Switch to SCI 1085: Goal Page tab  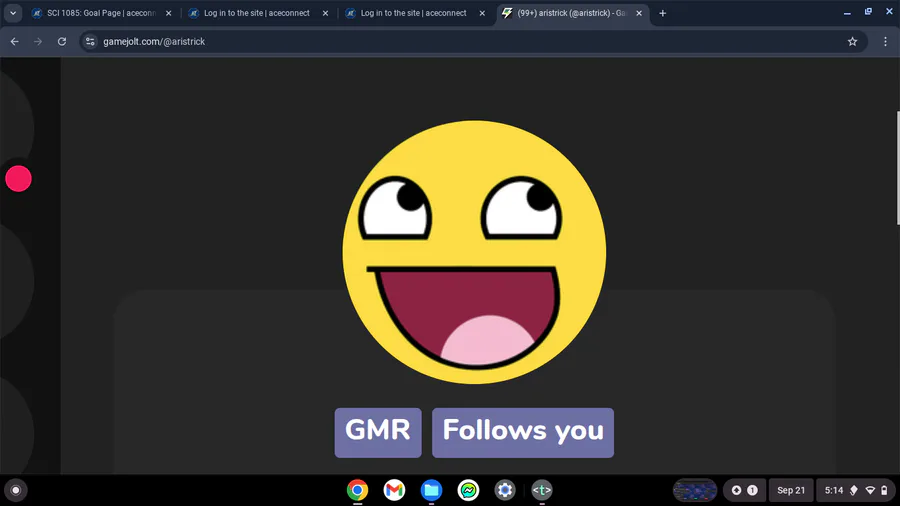102,13
